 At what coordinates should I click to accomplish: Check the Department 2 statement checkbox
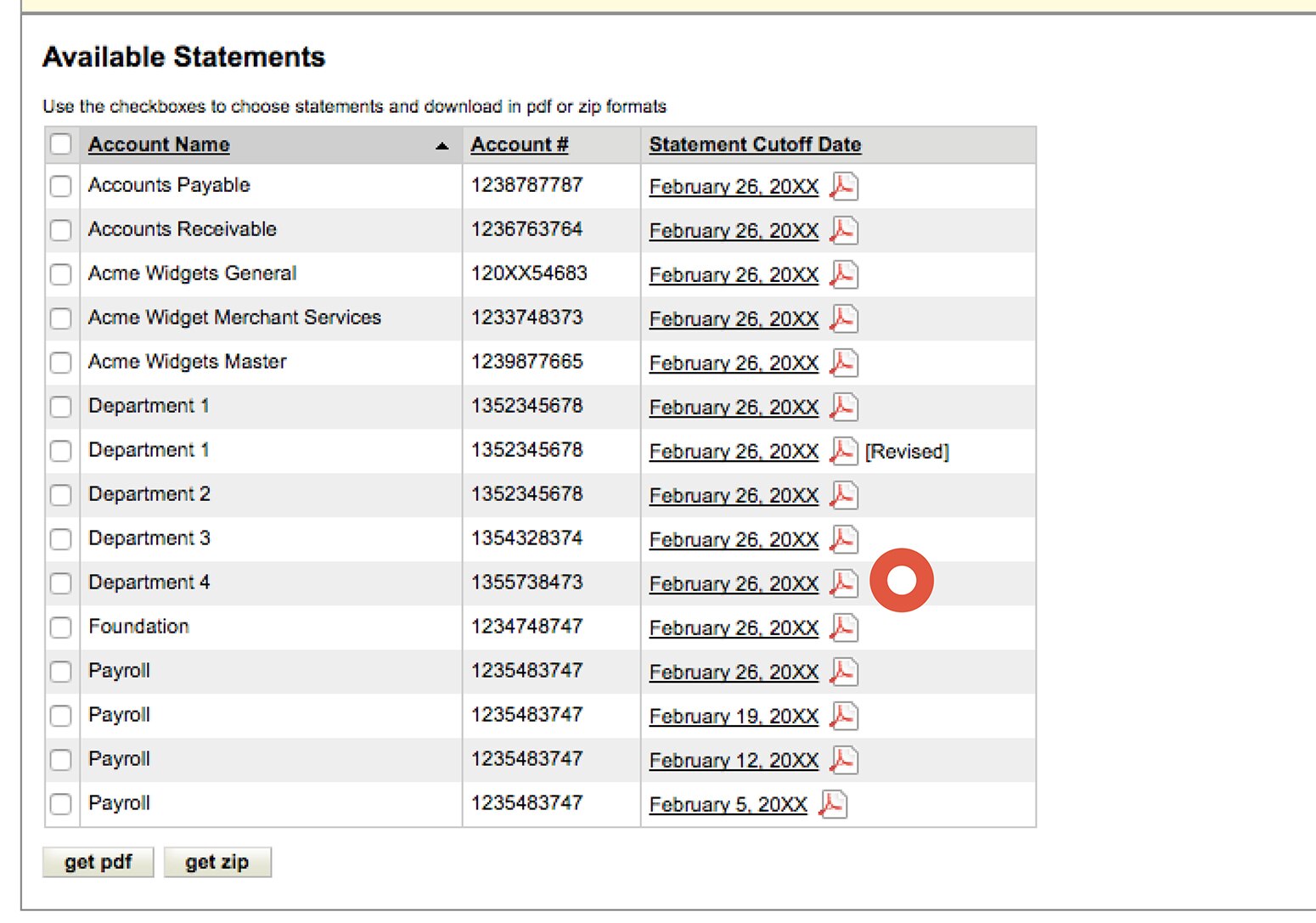tap(60, 495)
